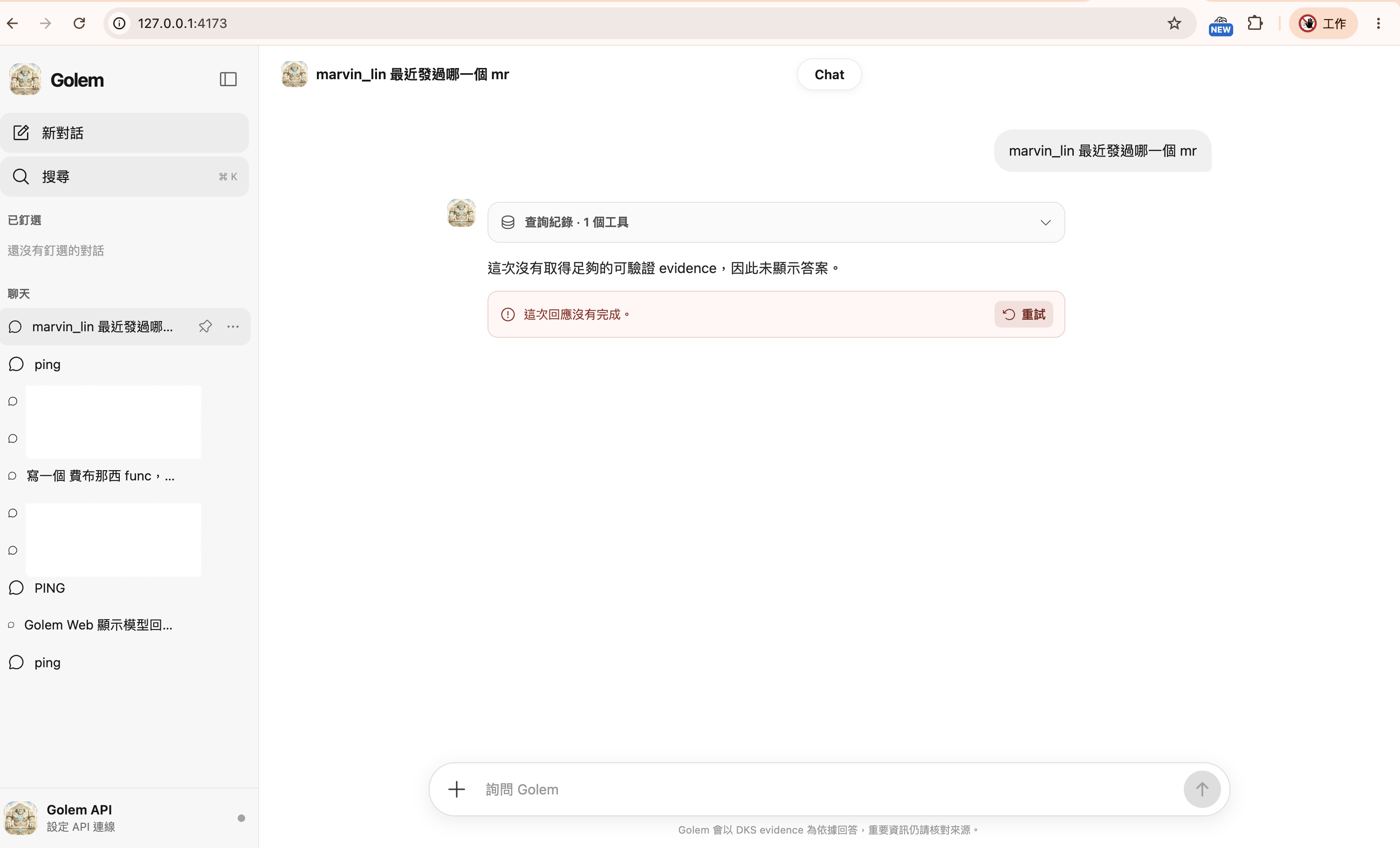Go back with the browser back arrow
1400x848 pixels.
pos(13,23)
